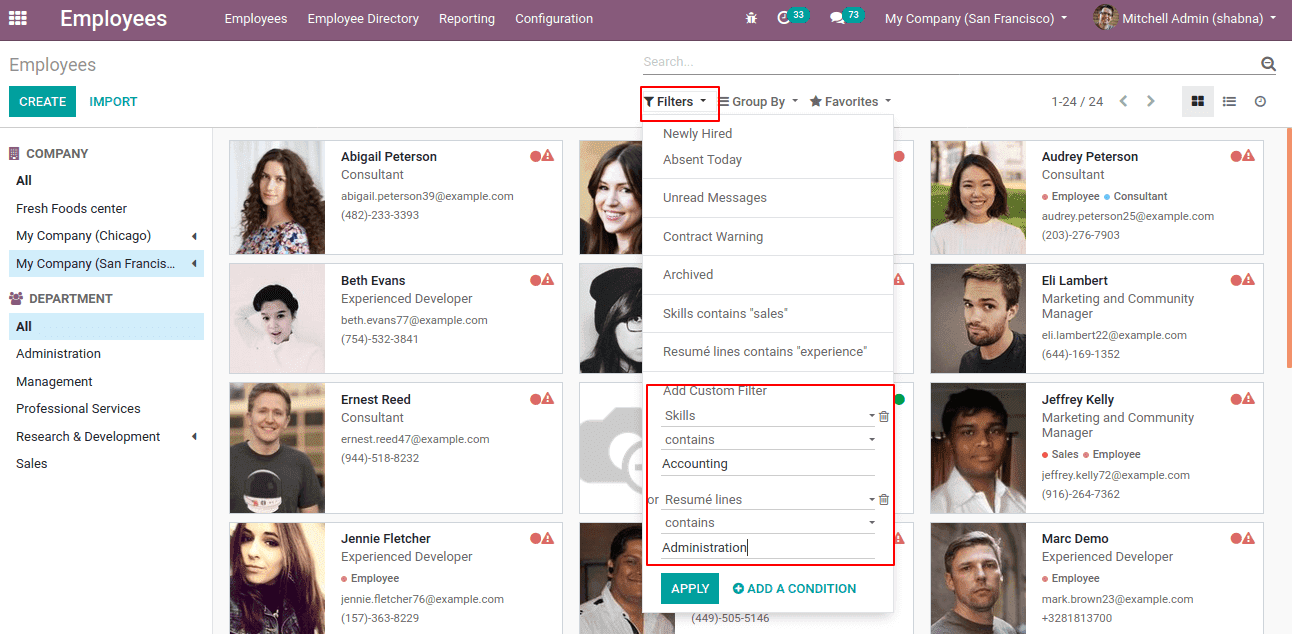Viewport: 1292px width, 634px height.
Task: Open the Group By dropdown
Action: tap(759, 101)
